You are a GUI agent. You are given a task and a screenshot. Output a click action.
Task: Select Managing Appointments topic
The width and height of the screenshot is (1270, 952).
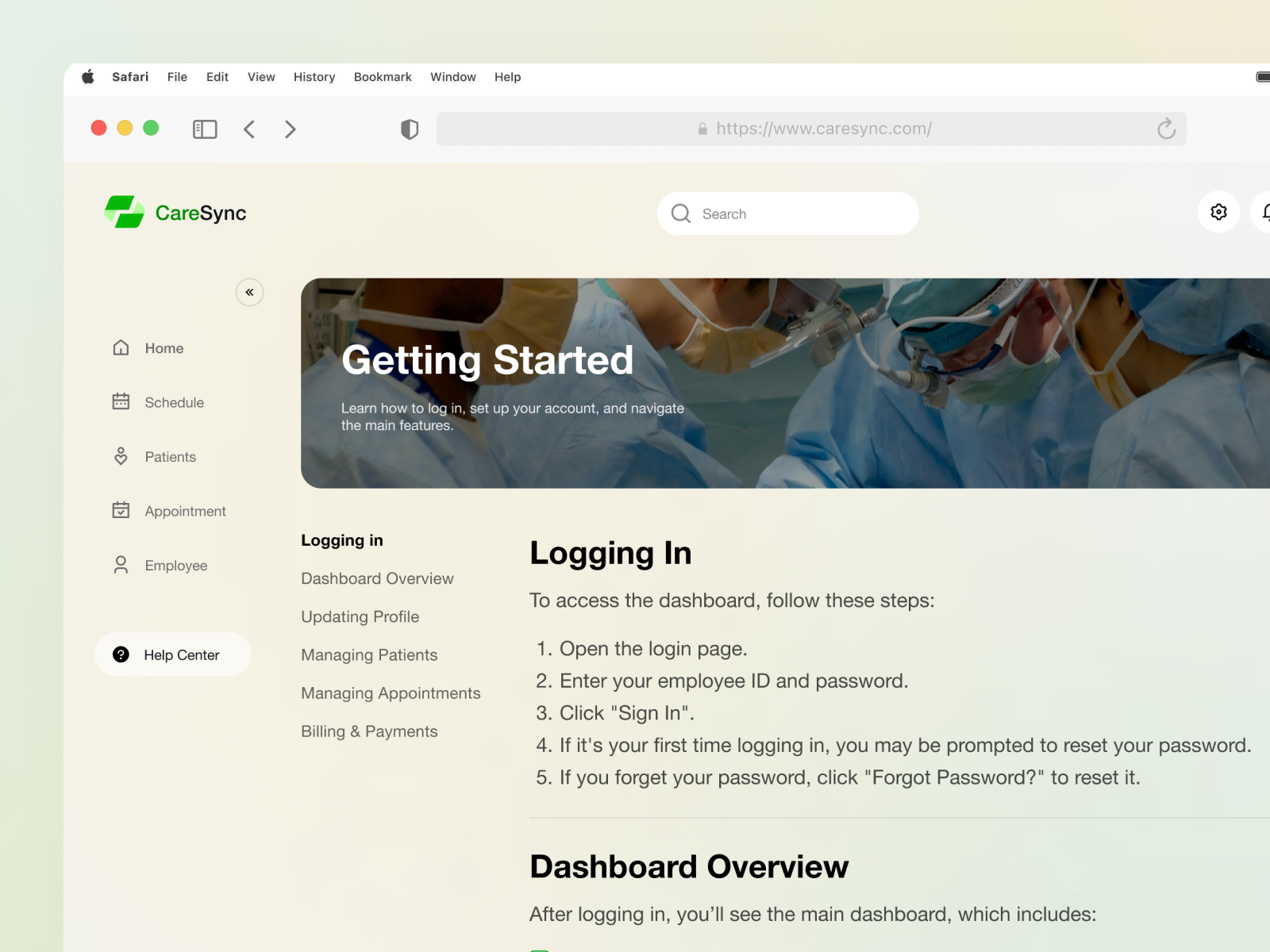point(391,693)
